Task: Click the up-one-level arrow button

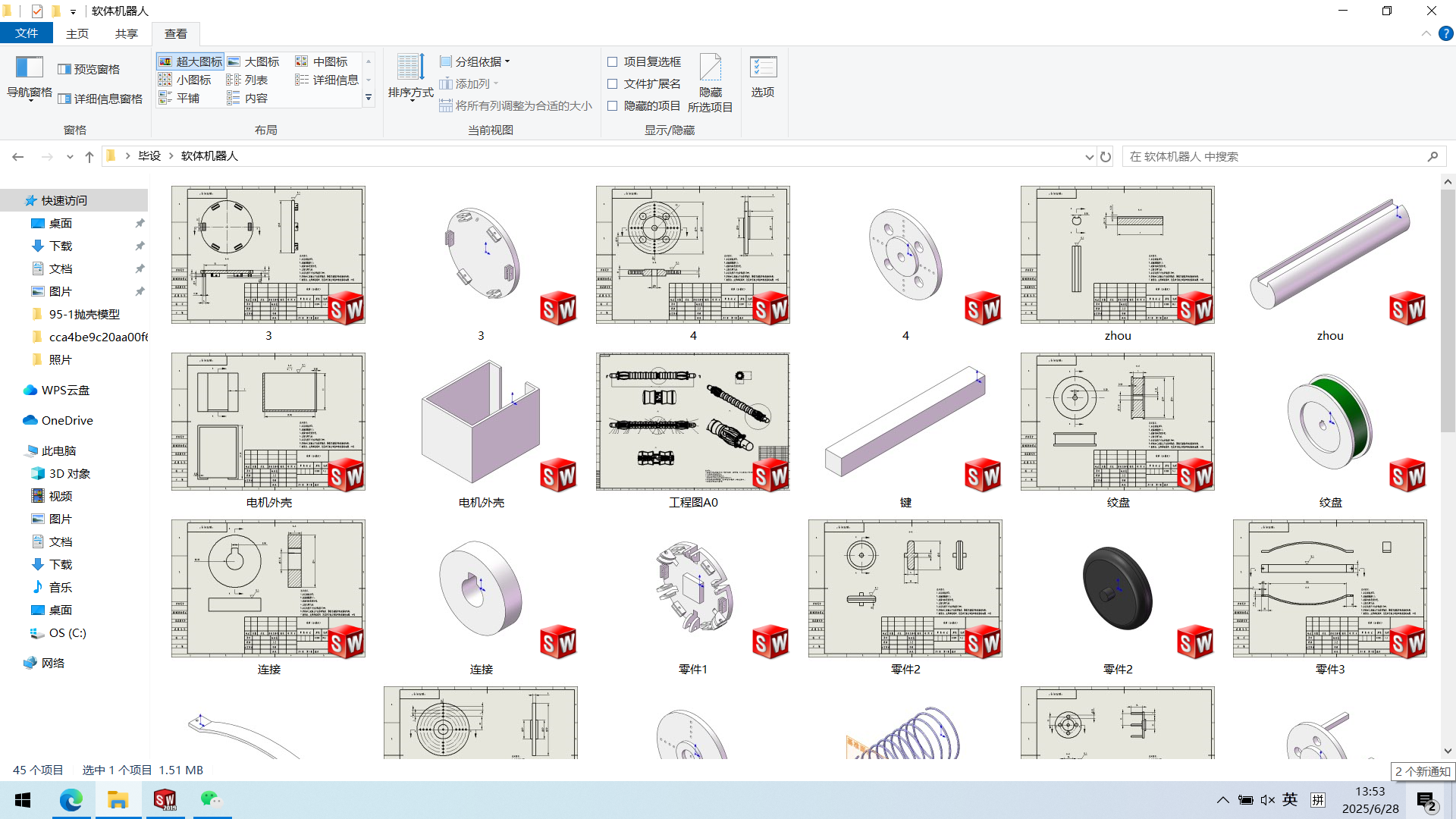Action: click(89, 157)
